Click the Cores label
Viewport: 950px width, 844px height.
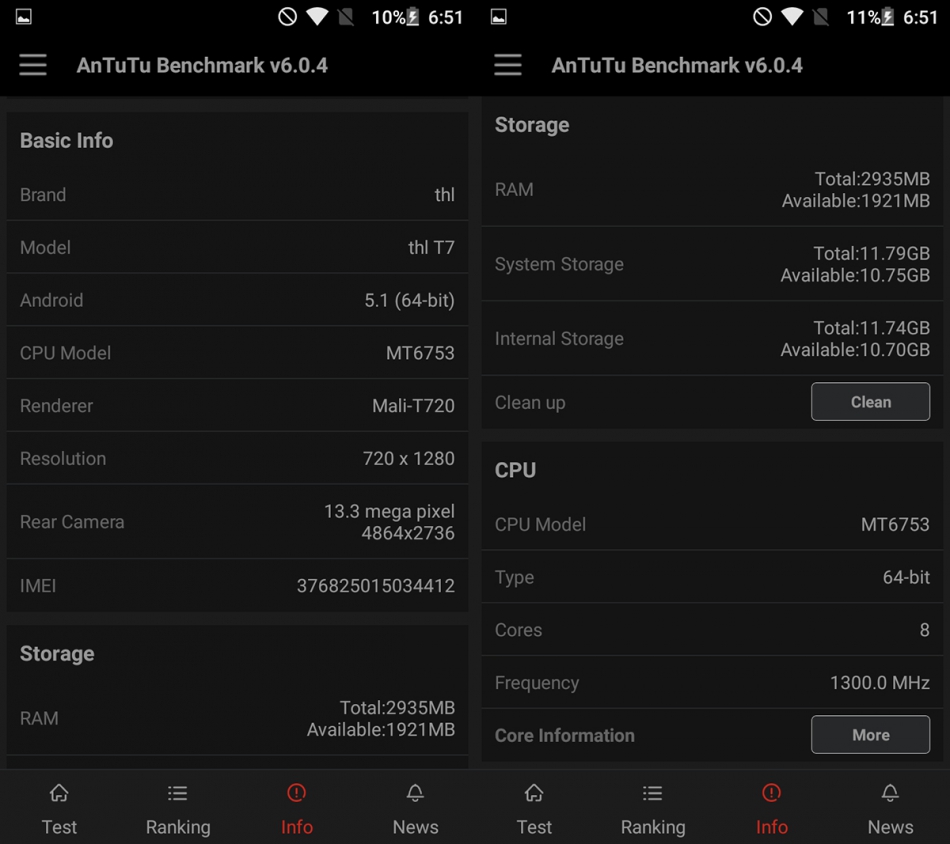point(519,630)
